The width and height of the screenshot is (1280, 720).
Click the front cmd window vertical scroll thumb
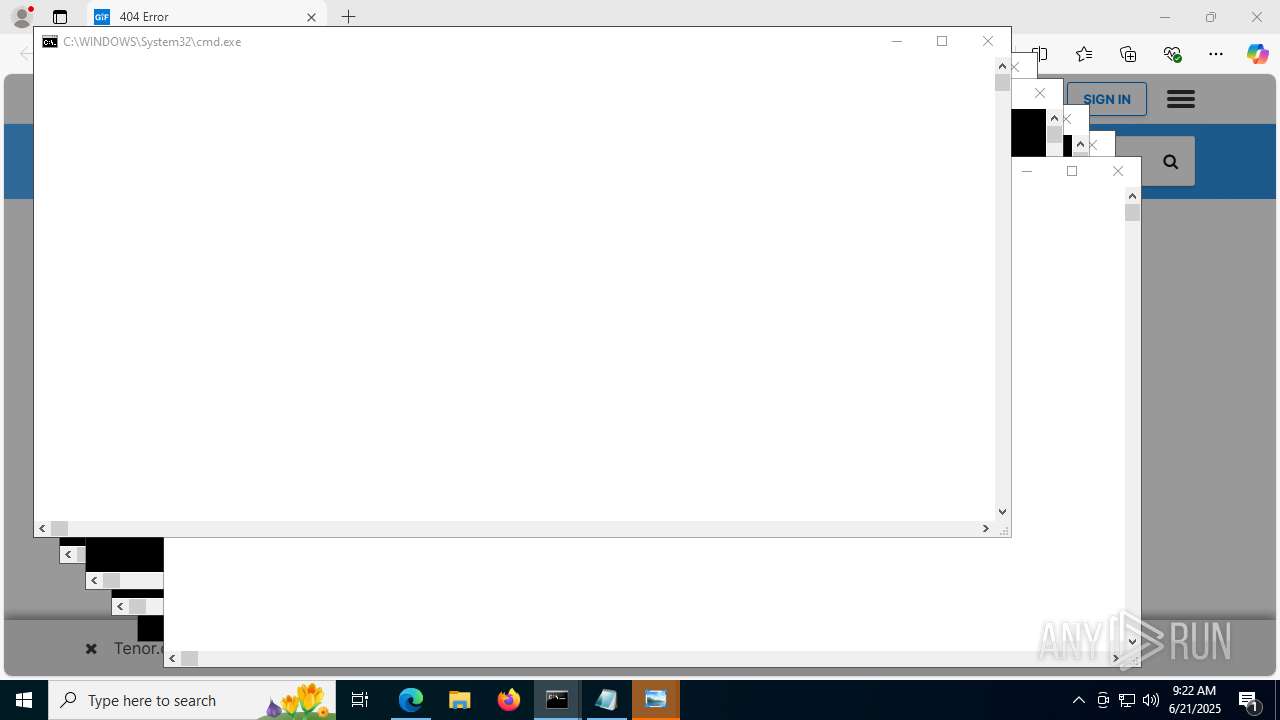click(x=1003, y=83)
